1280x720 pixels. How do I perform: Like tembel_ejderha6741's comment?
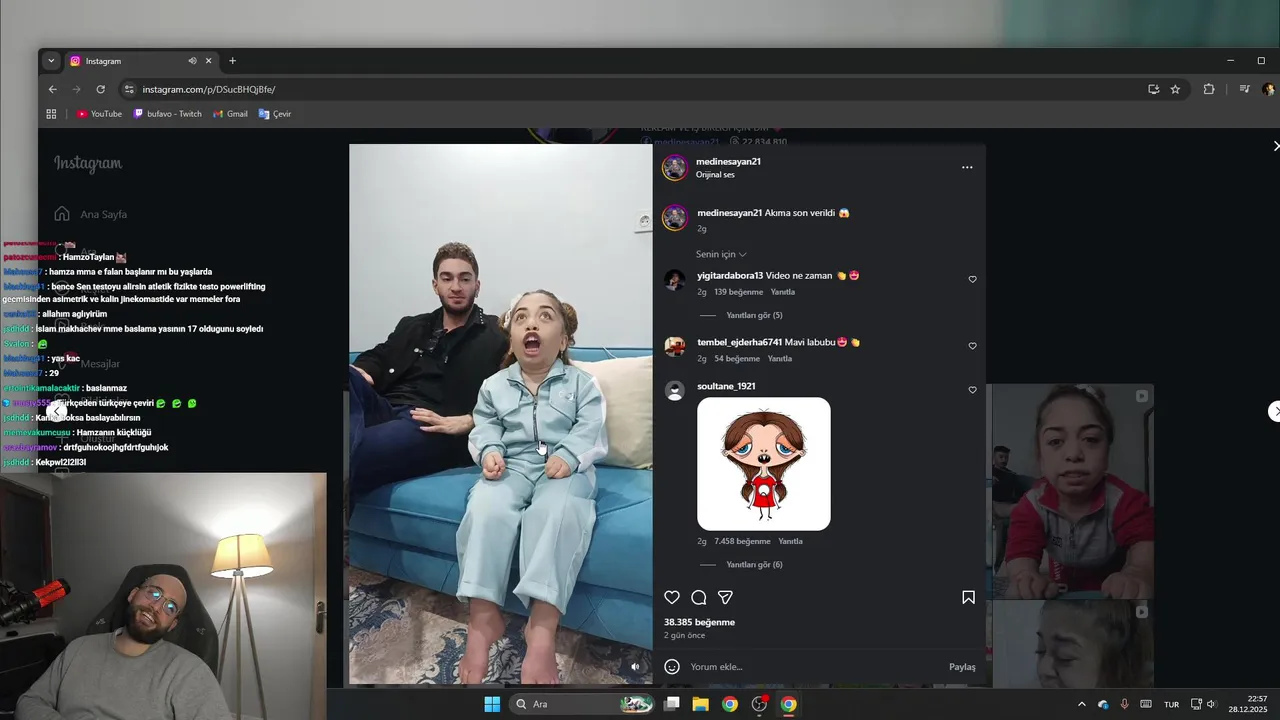point(972,346)
